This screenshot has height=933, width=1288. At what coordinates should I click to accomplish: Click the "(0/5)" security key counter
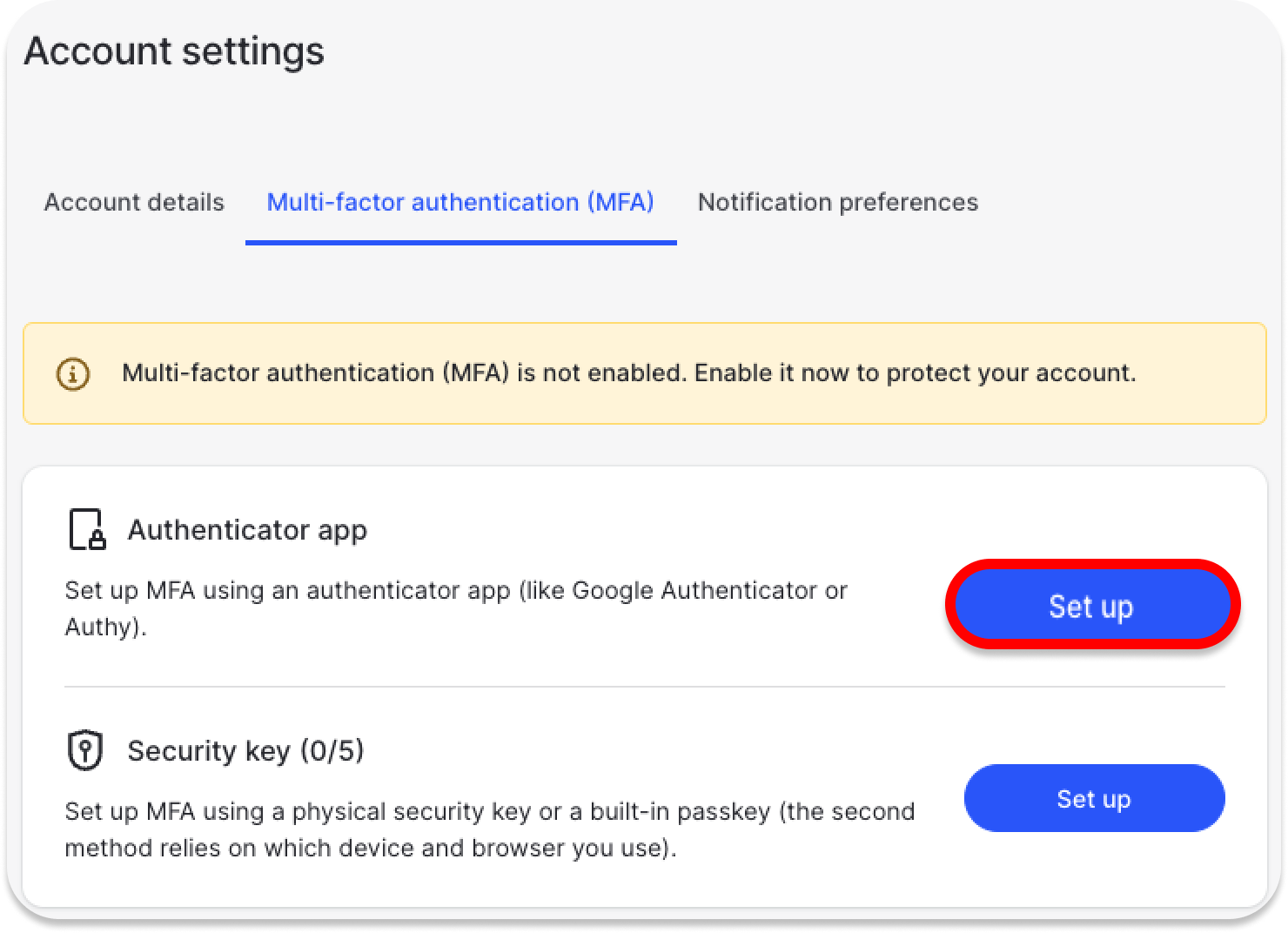(x=332, y=751)
